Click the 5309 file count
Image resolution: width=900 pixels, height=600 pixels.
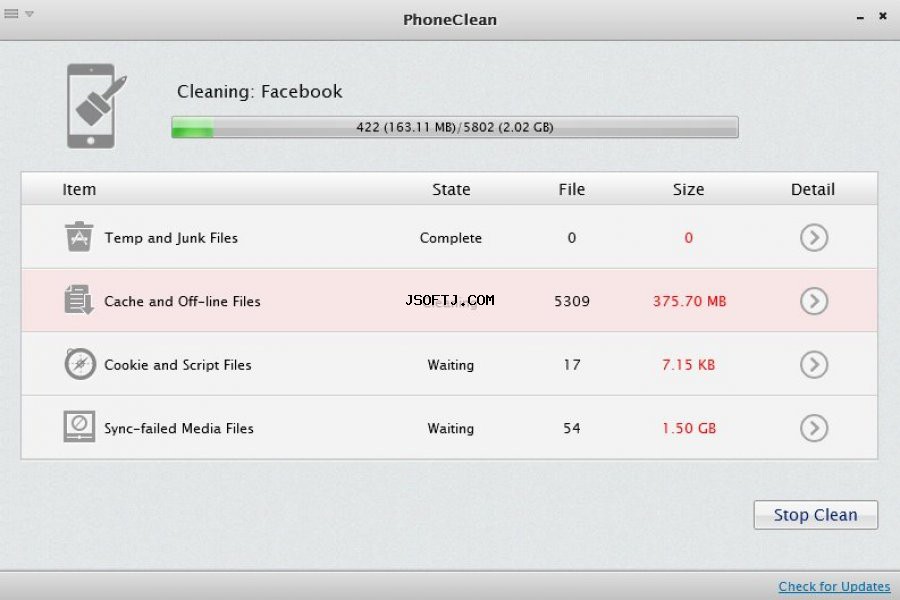(572, 301)
